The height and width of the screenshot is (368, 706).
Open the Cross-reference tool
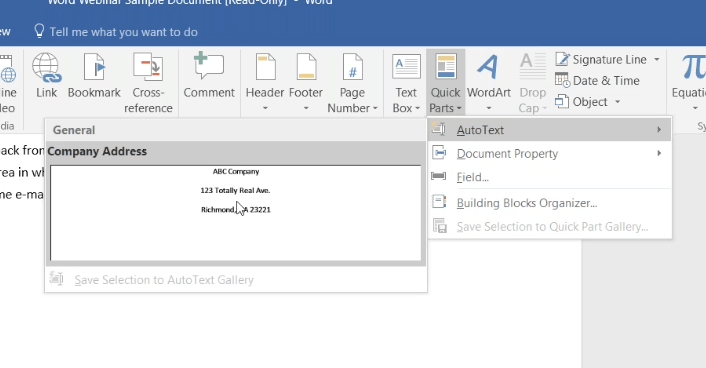coord(148,83)
